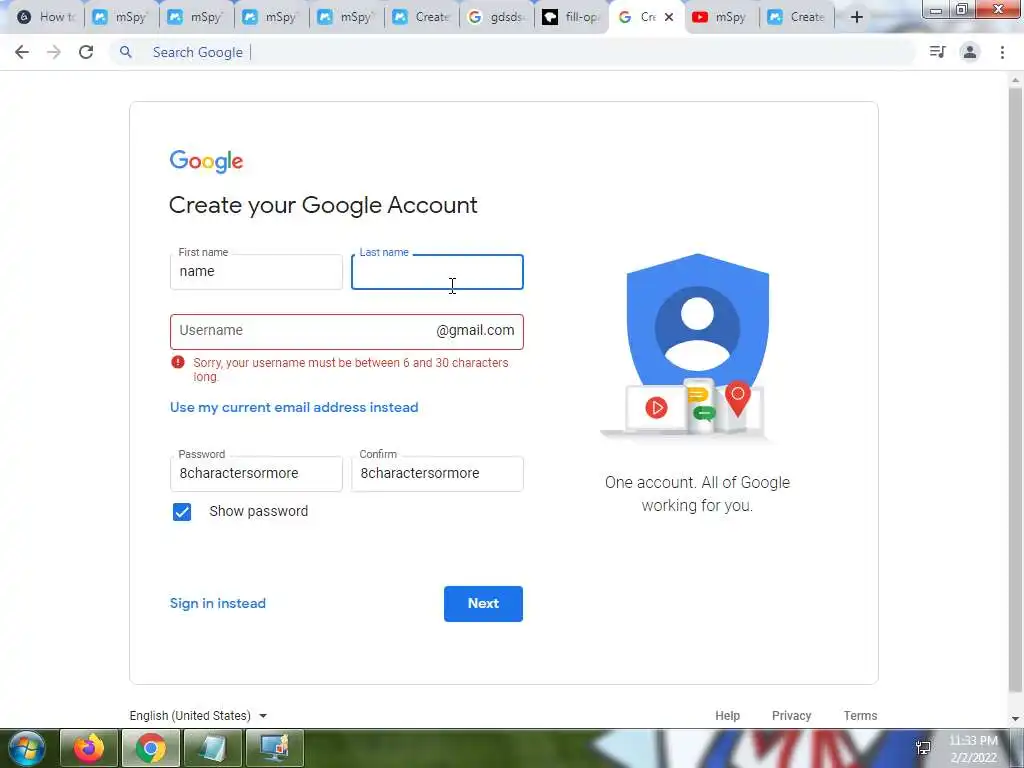Image resolution: width=1024 pixels, height=768 pixels.
Task: Click the 'One account. All of Google' text
Action: point(697,483)
